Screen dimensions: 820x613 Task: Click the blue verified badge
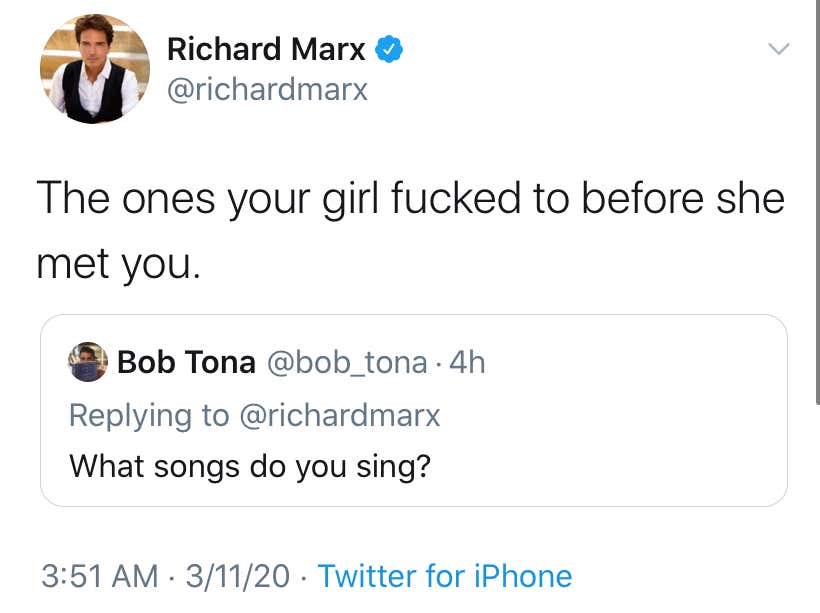click(388, 47)
